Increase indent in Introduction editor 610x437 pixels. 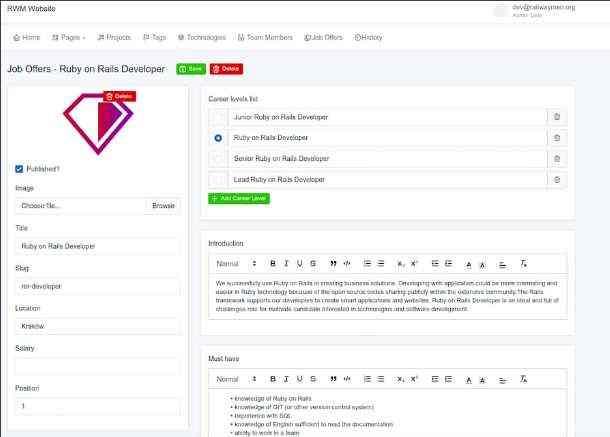click(x=449, y=263)
